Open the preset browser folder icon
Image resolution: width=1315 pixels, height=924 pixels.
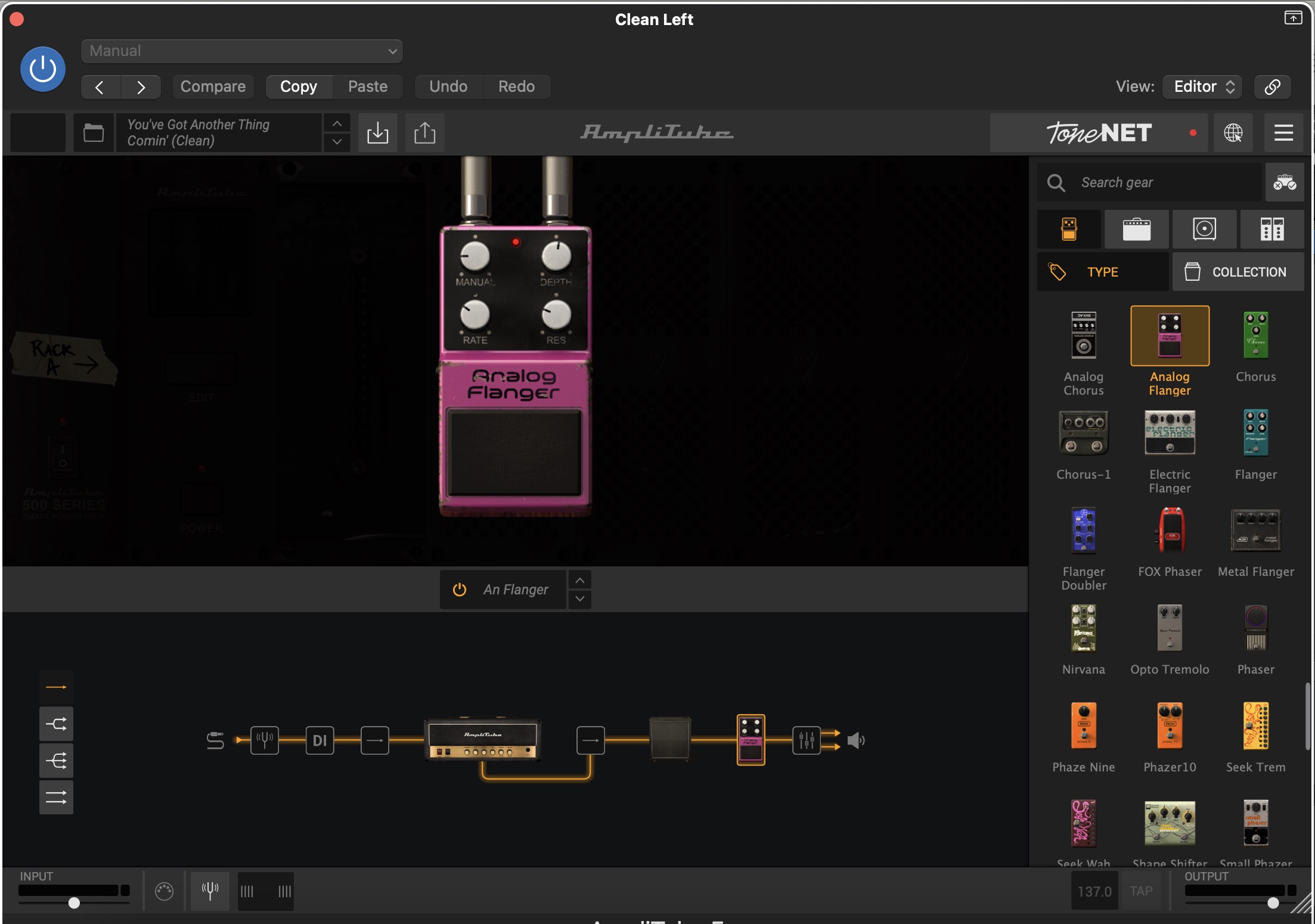tap(94, 132)
